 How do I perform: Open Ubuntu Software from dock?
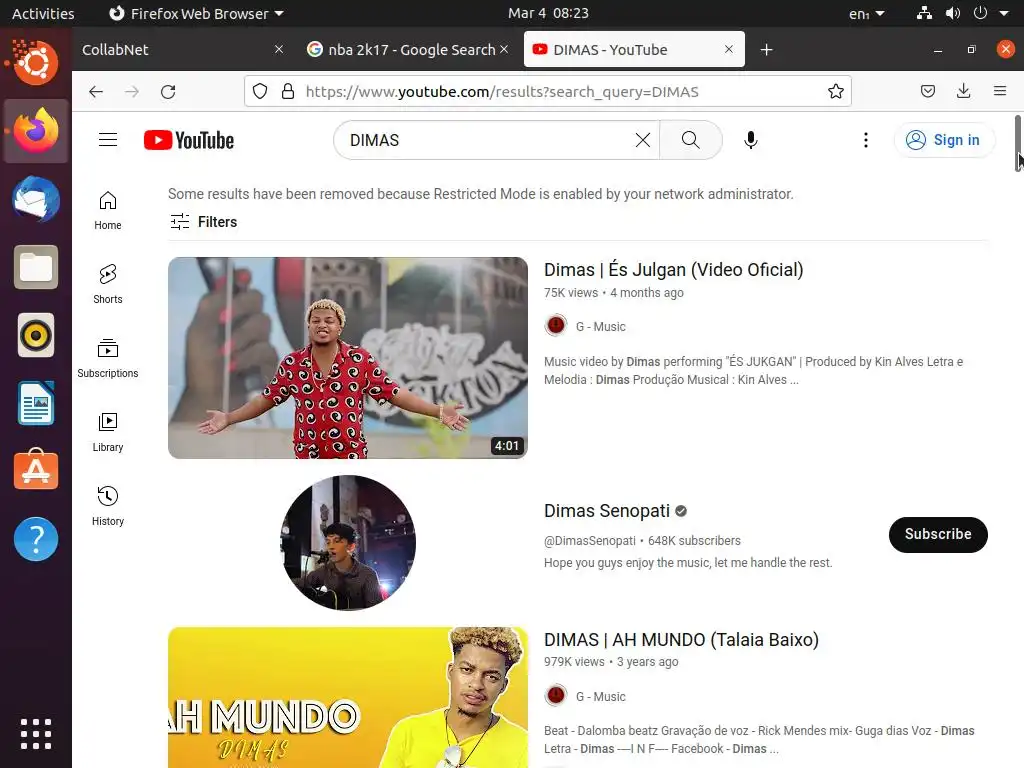tap(36, 471)
